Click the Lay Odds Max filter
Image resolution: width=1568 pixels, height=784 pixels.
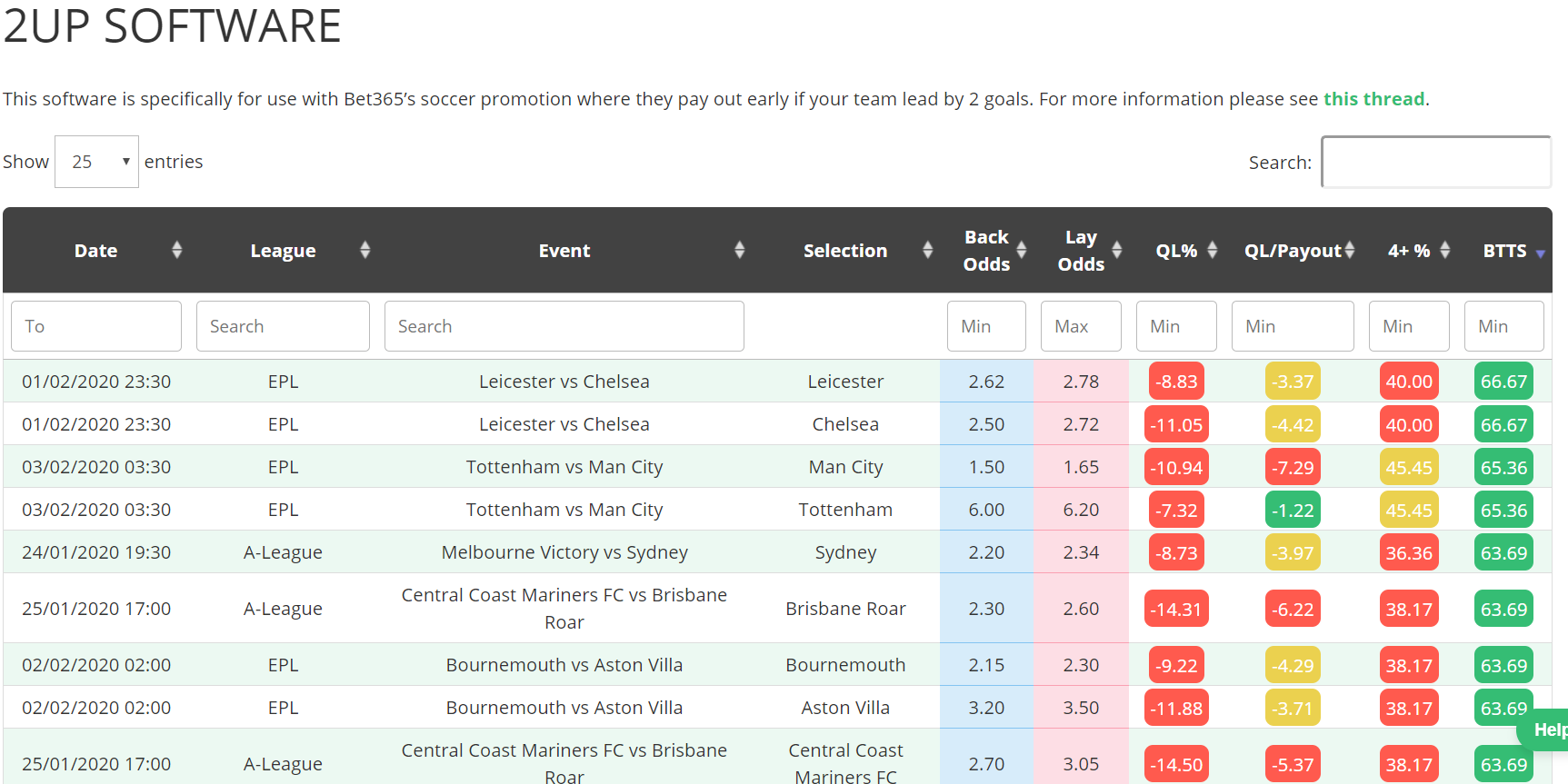(1081, 326)
